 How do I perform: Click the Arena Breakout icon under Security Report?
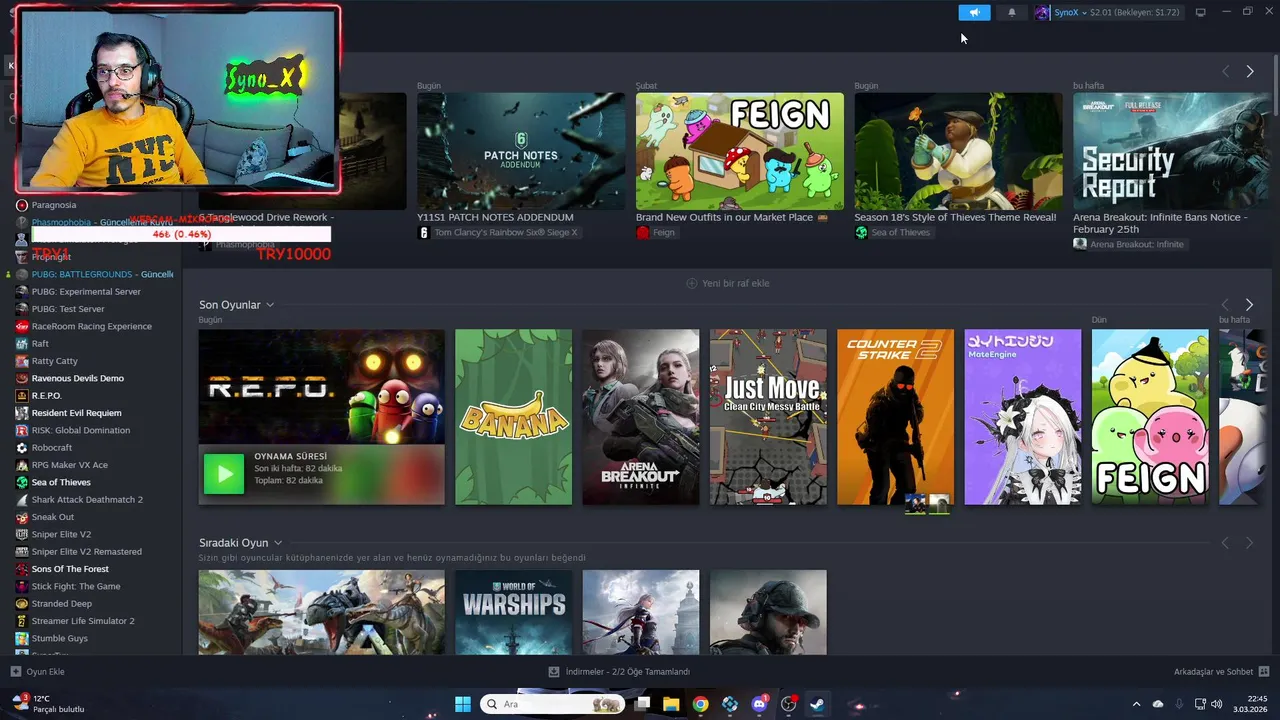click(1080, 244)
